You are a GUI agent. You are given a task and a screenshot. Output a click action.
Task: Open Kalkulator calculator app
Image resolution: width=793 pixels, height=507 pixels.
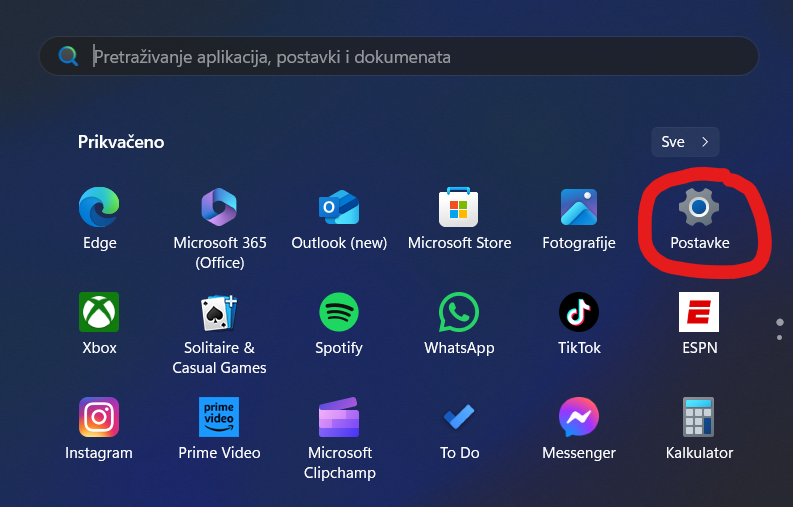699,417
